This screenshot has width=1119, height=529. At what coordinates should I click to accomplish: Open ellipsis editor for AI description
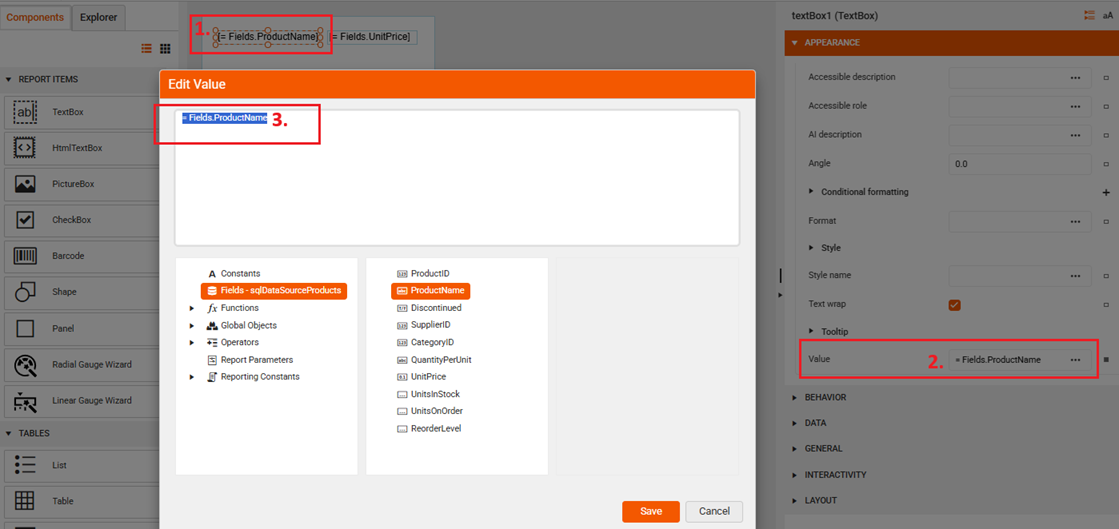[x=1075, y=134]
